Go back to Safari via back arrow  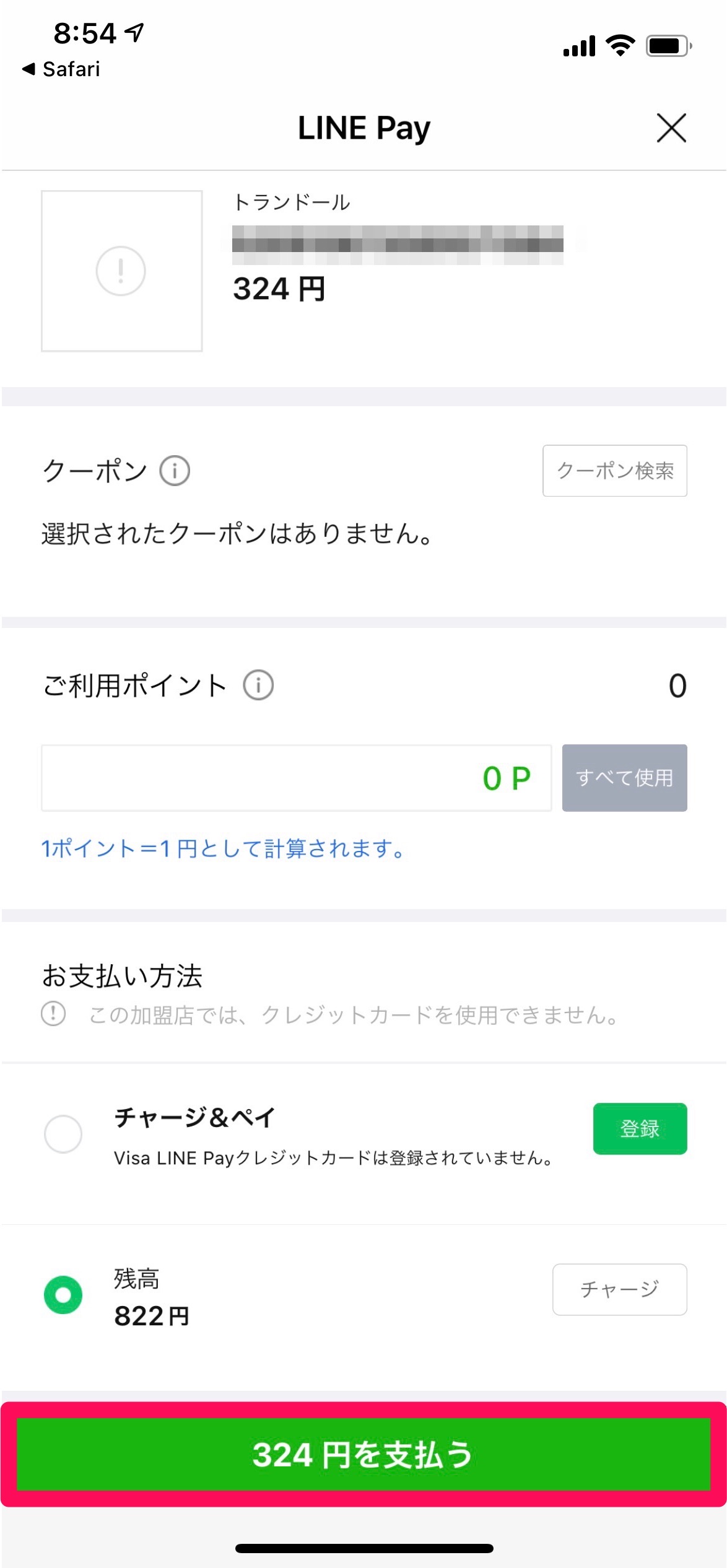pos(28,69)
